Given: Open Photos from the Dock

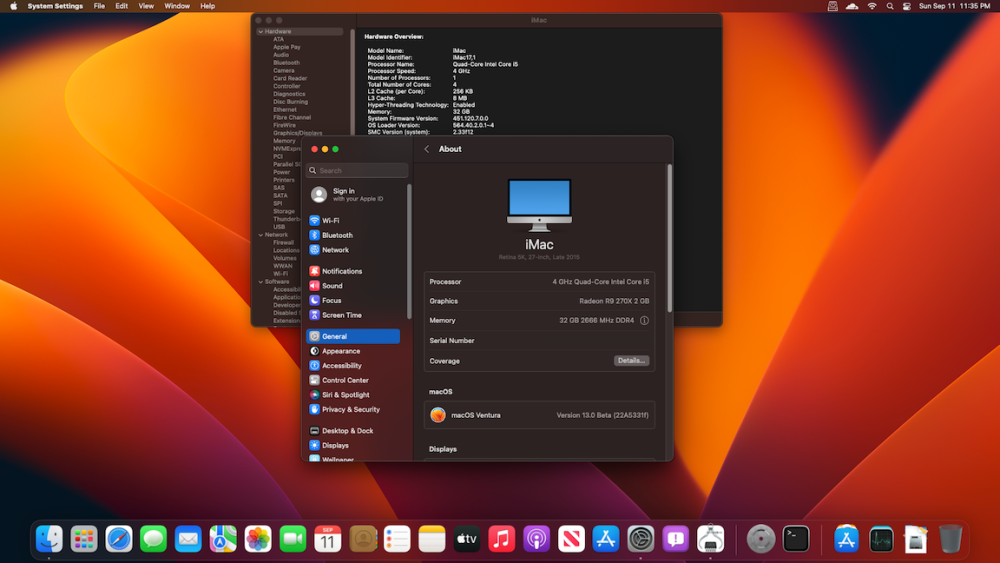Looking at the screenshot, I should click(x=258, y=539).
